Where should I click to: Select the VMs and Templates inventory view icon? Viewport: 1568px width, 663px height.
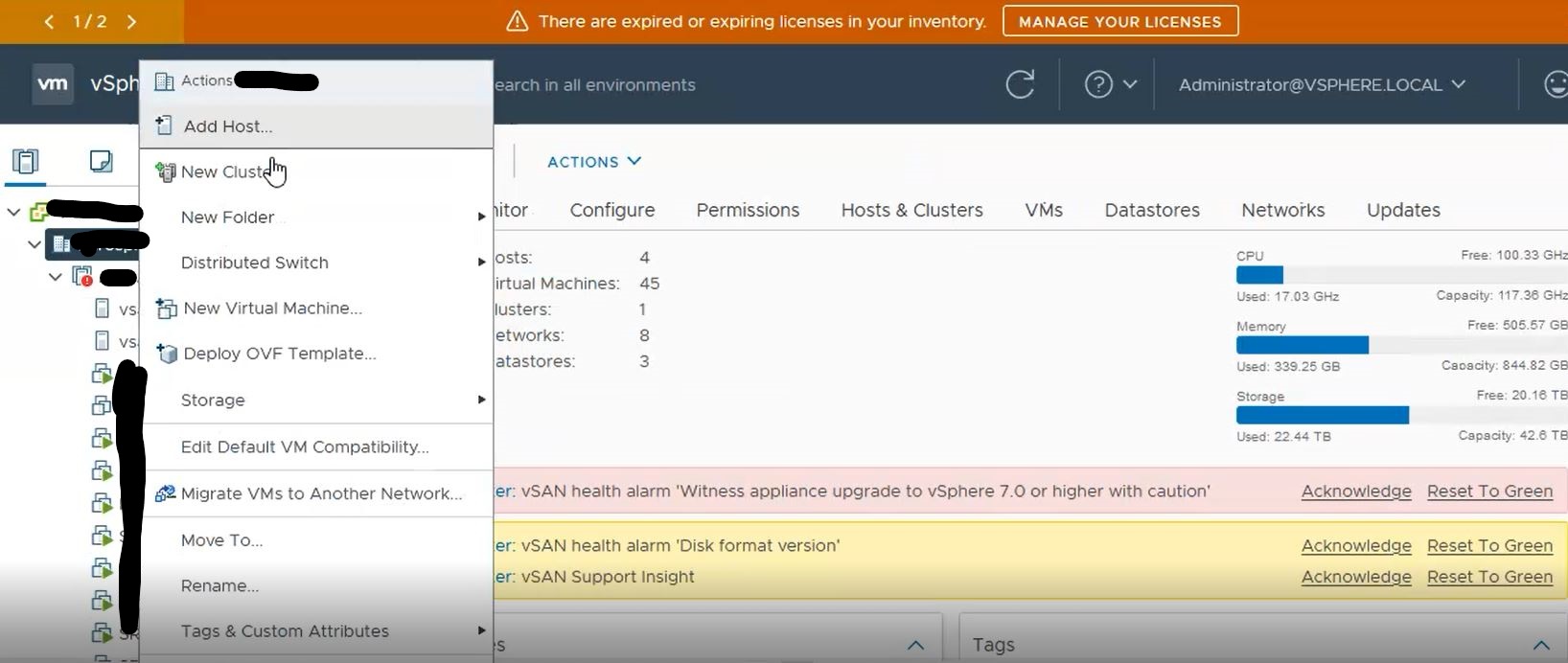(101, 161)
